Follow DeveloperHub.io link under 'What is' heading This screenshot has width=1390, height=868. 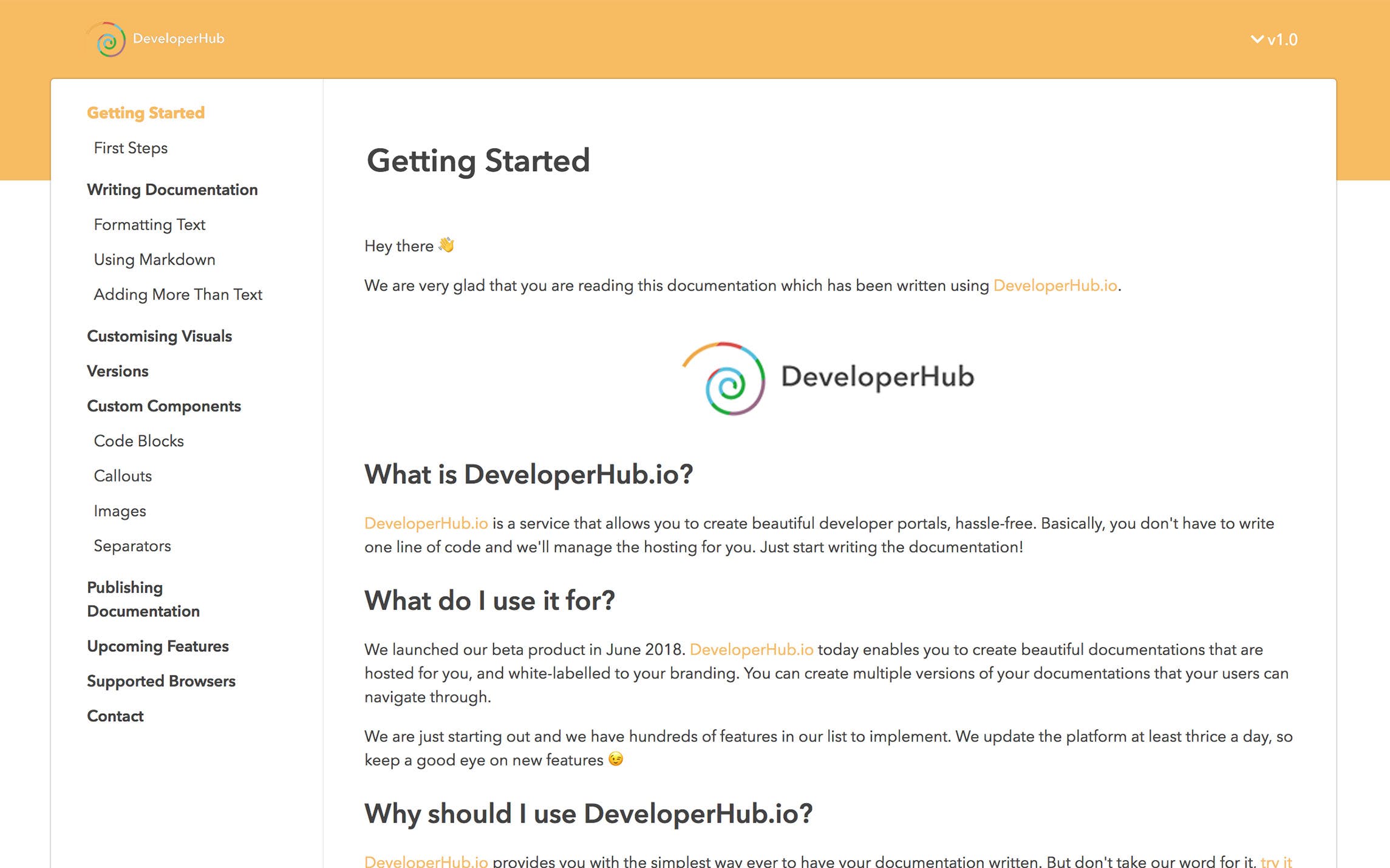[426, 523]
